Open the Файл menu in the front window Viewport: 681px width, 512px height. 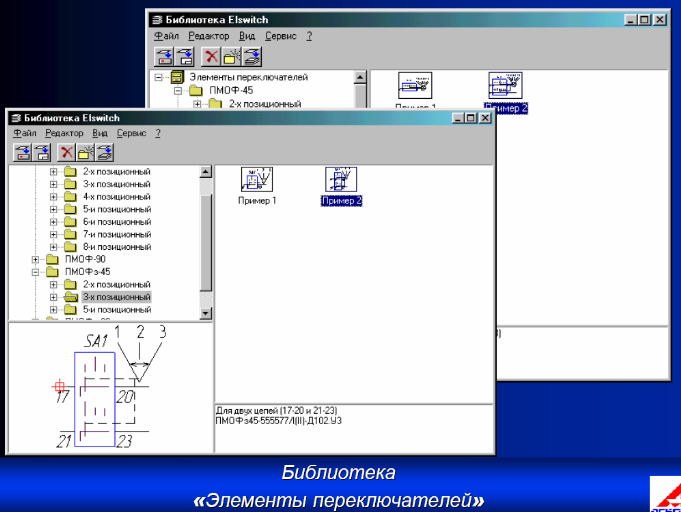pyautogui.click(x=25, y=133)
